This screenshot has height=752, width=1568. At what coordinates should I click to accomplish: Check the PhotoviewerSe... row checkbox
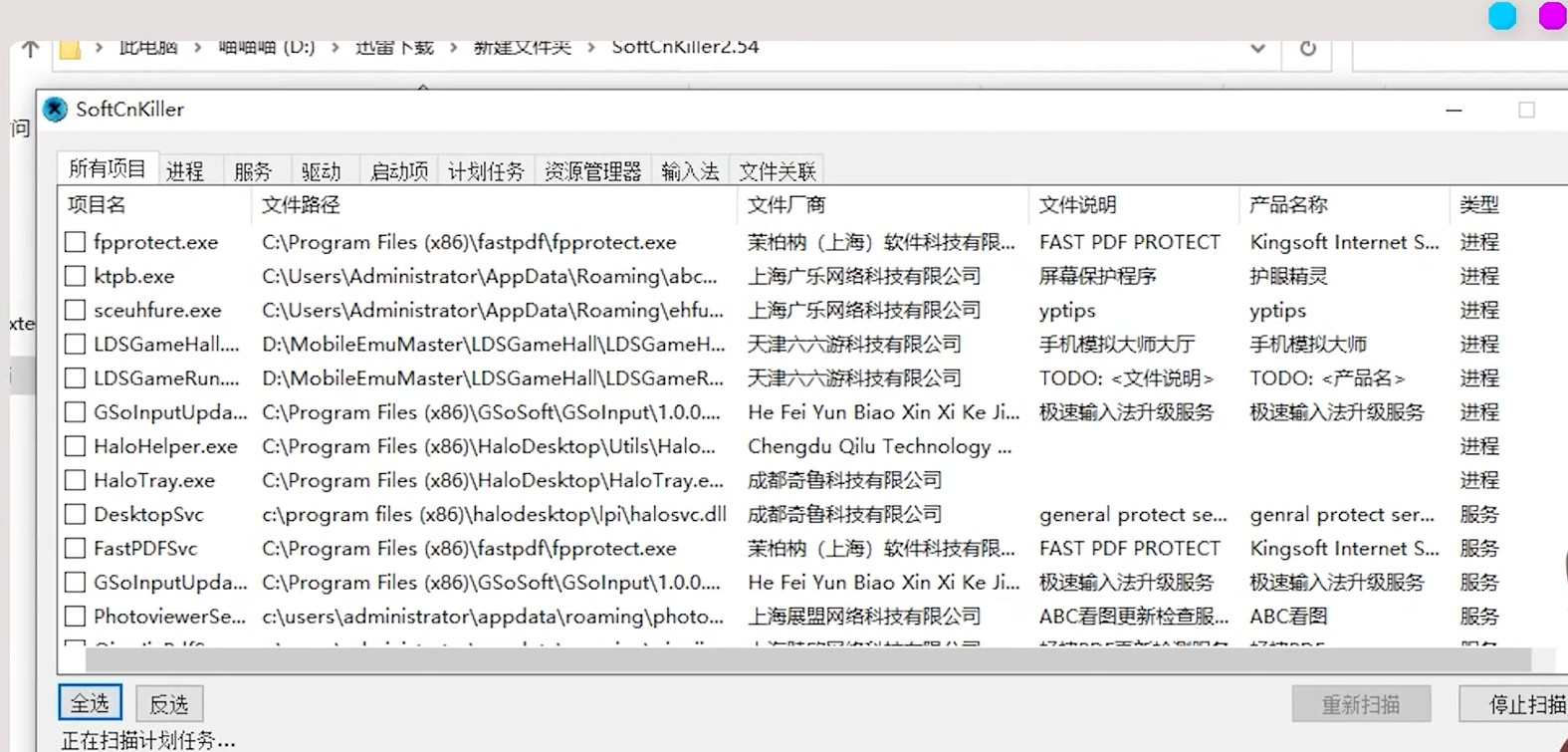(x=75, y=617)
